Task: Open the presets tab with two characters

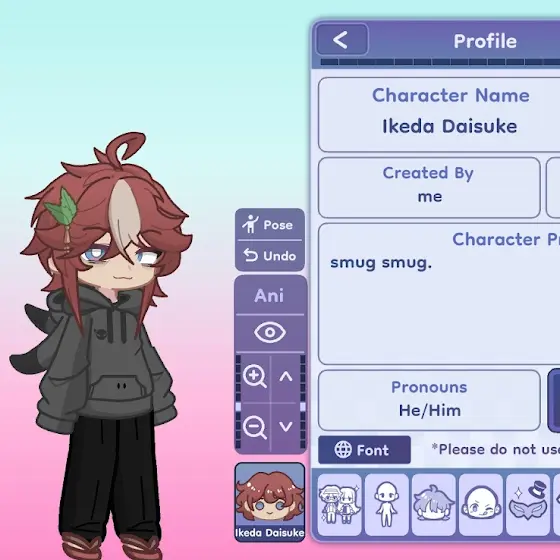Action: pyautogui.click(x=339, y=505)
